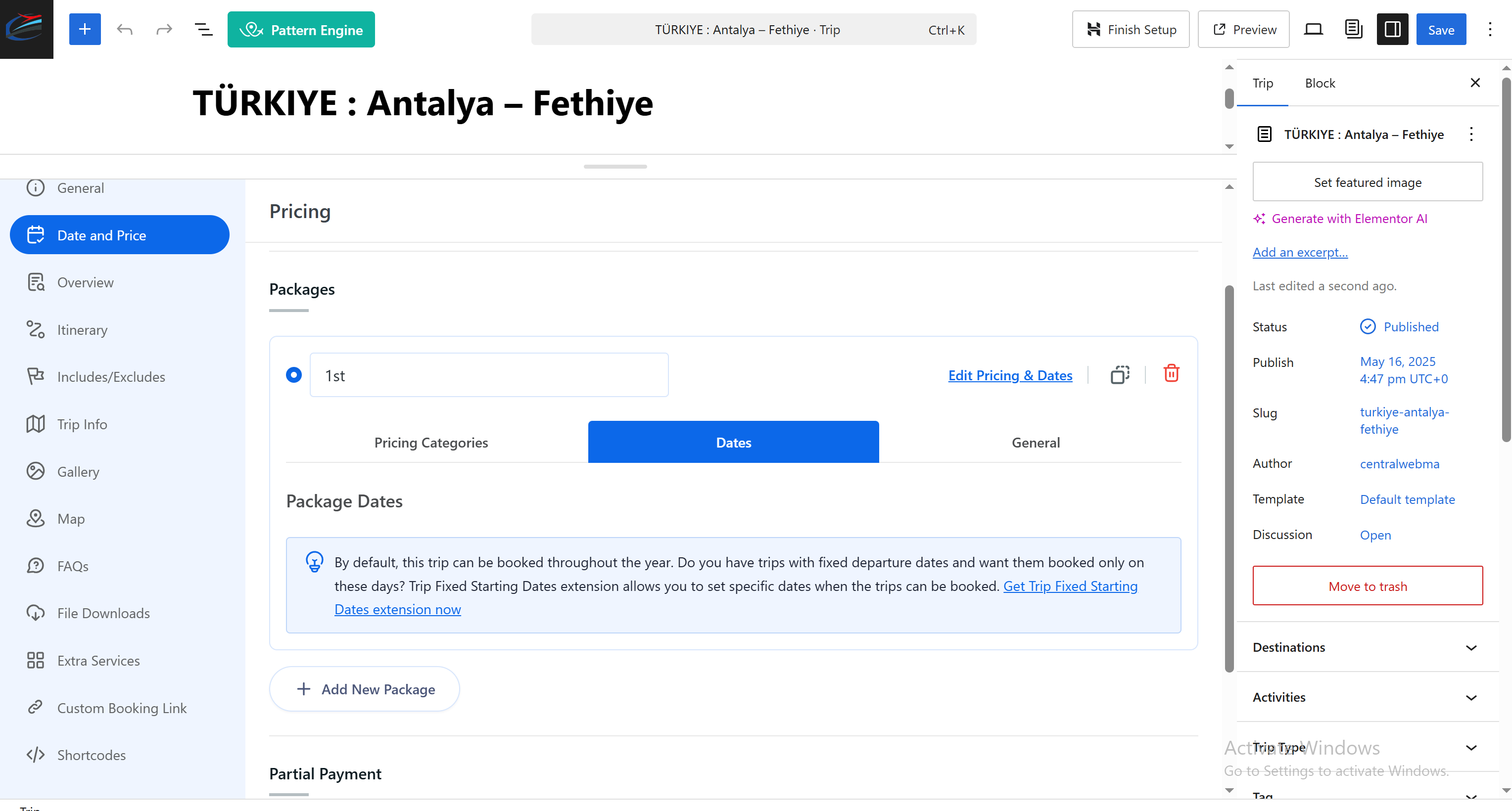The height and width of the screenshot is (811, 1512).
Task: Close the settings sidebar
Action: [1475, 83]
